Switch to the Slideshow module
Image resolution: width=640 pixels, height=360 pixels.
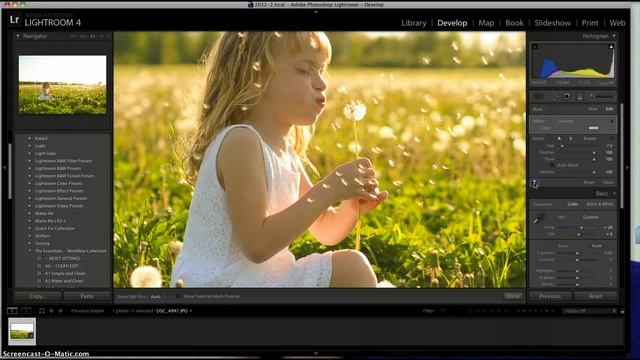point(553,23)
